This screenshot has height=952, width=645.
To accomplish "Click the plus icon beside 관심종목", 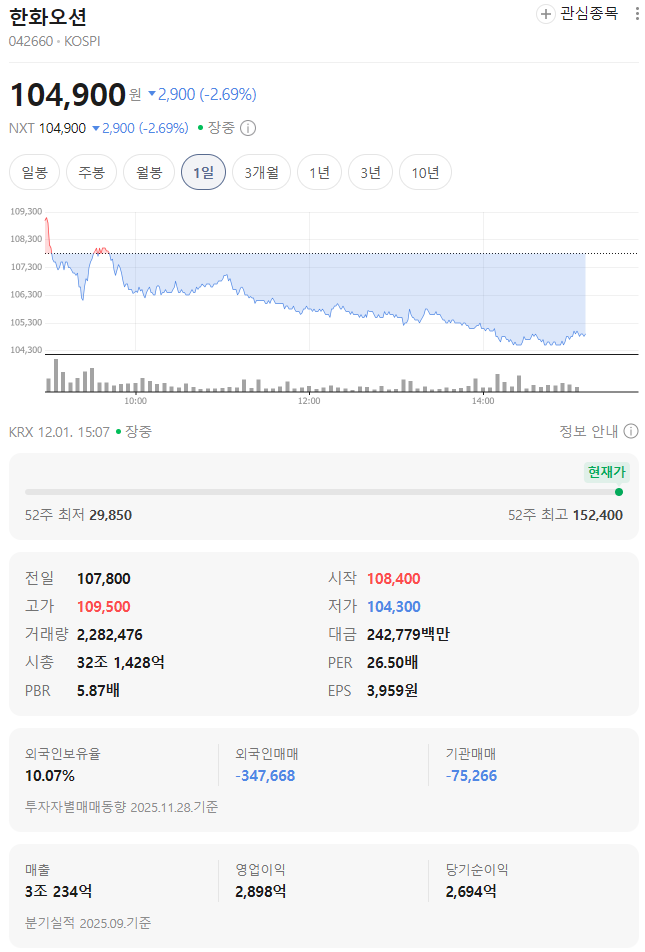I will 545,14.
